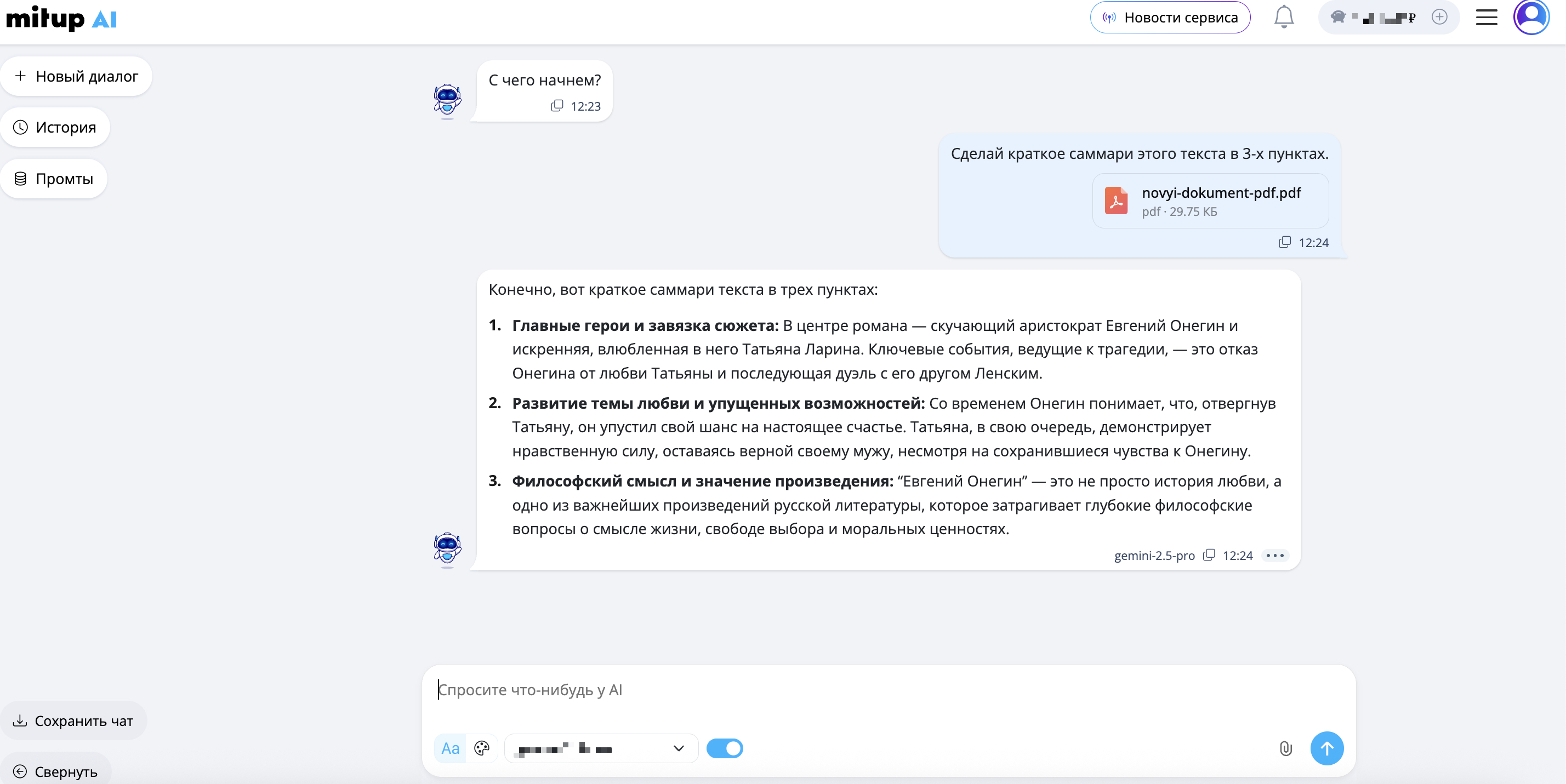Send the message with the arrow button

[1327, 749]
